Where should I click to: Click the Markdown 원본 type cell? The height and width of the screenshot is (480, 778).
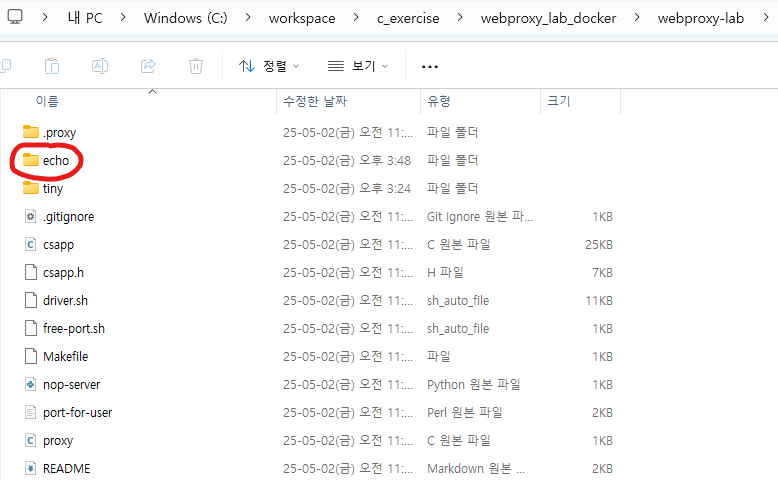point(476,469)
